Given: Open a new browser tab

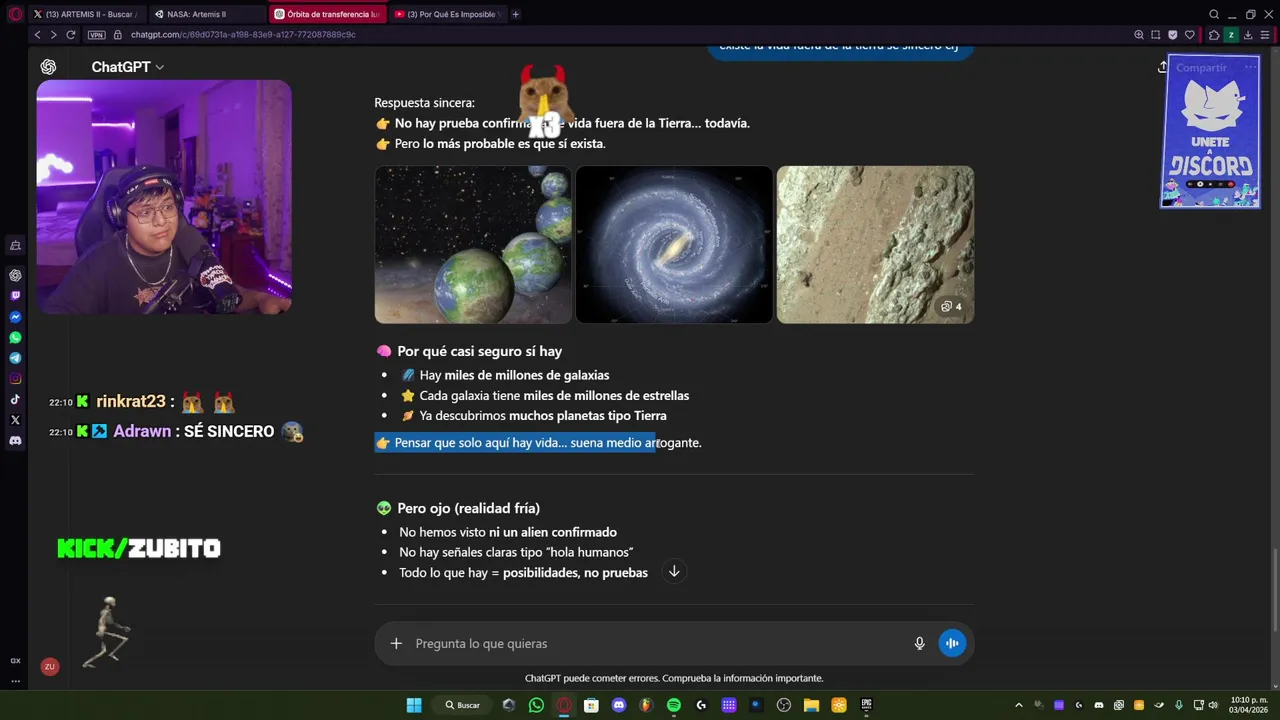Looking at the screenshot, I should (515, 14).
